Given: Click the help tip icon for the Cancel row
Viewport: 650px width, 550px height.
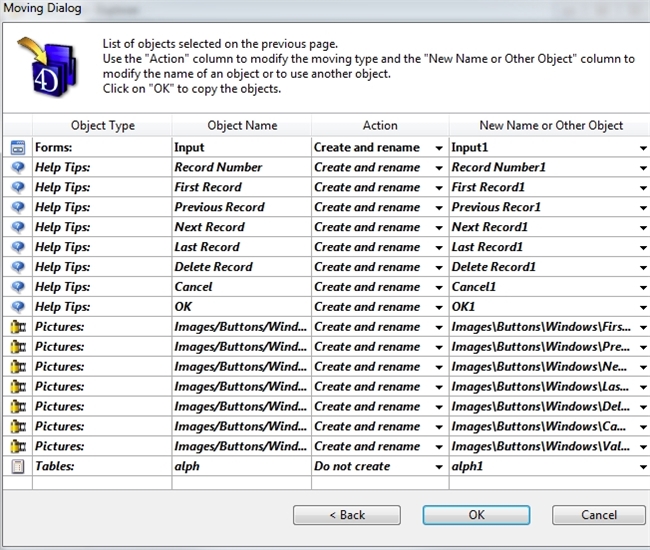Looking at the screenshot, I should [17, 287].
